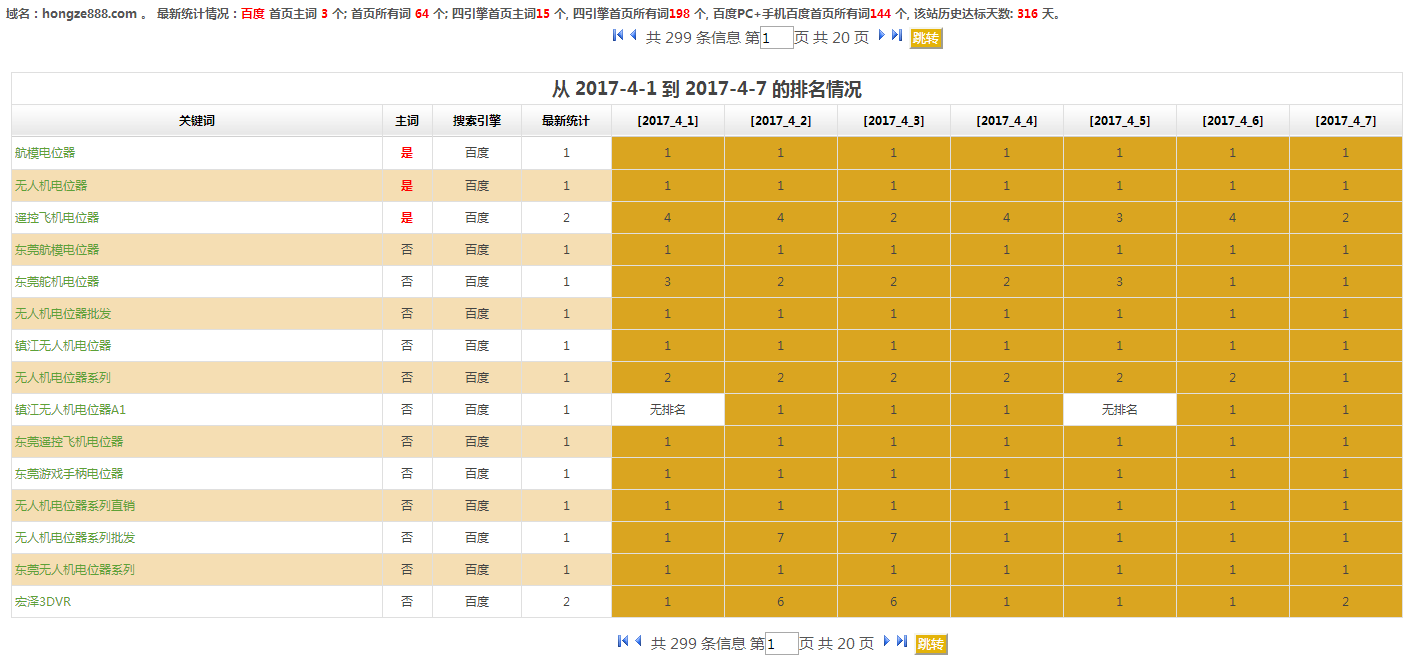Click previous-page arrow in top pagination
Screen dimensions: 1415x658
click(633, 35)
